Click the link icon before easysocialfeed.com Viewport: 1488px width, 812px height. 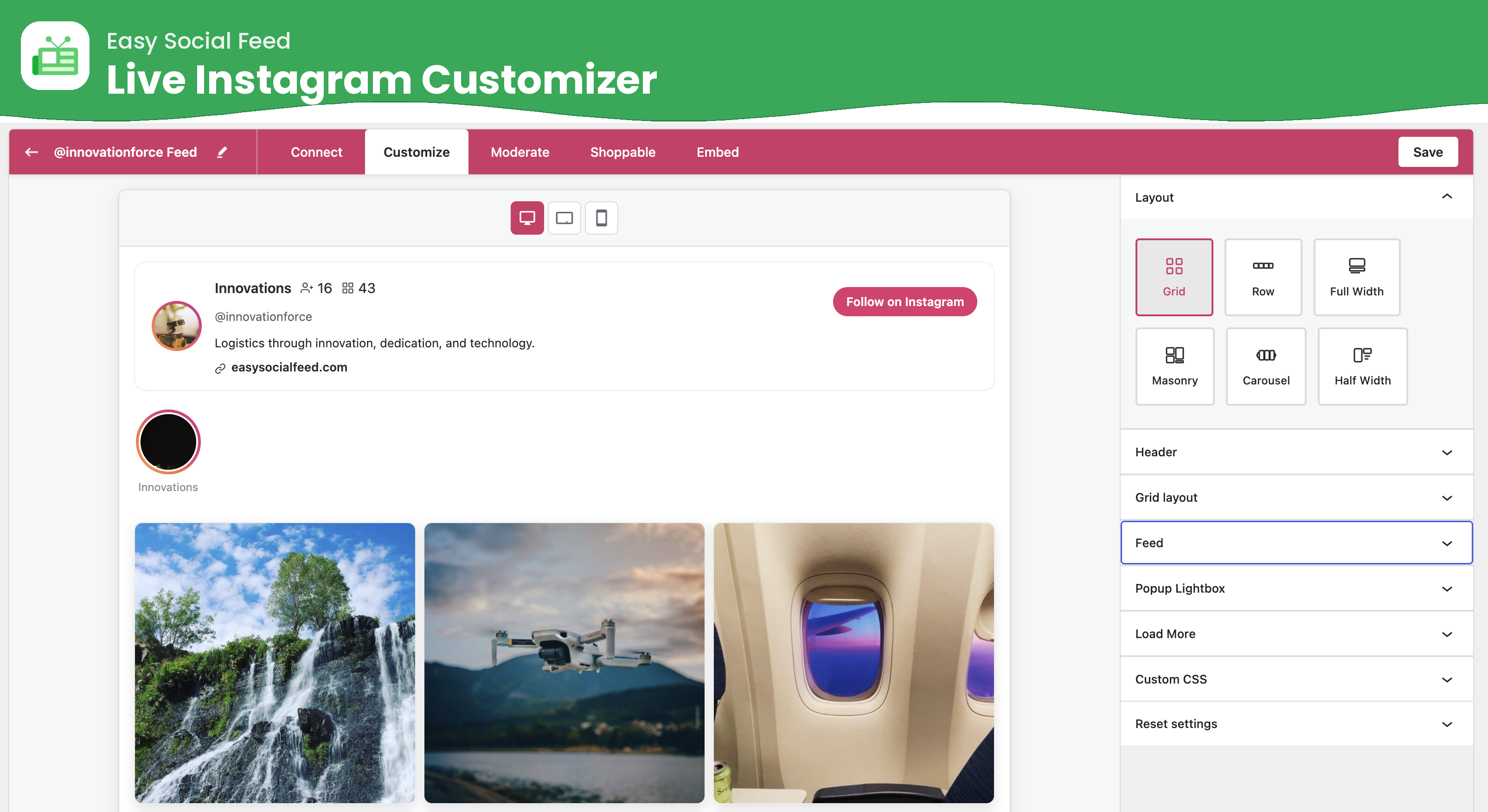[x=220, y=369]
